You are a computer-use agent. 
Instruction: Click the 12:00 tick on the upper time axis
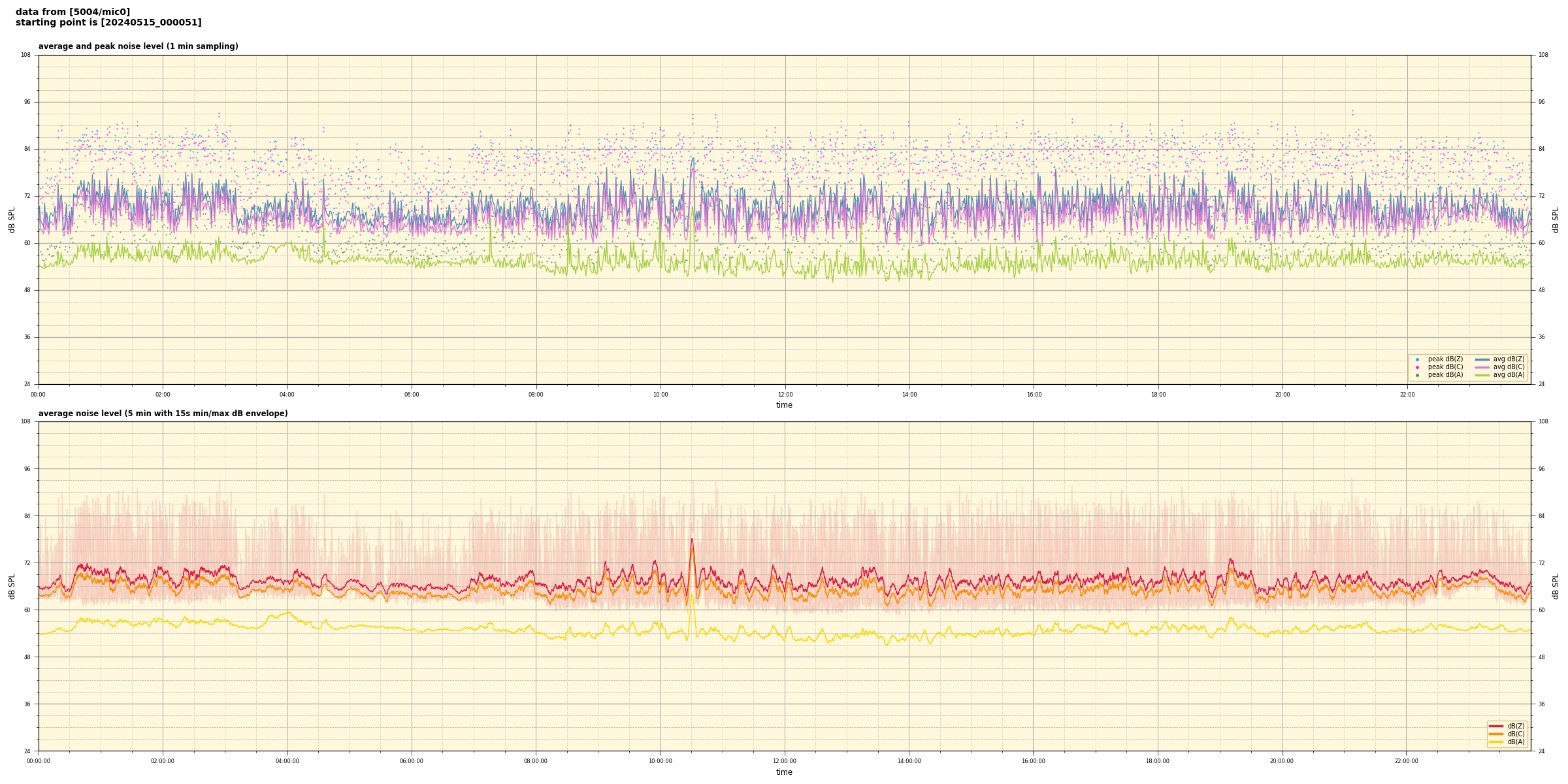pos(785,395)
